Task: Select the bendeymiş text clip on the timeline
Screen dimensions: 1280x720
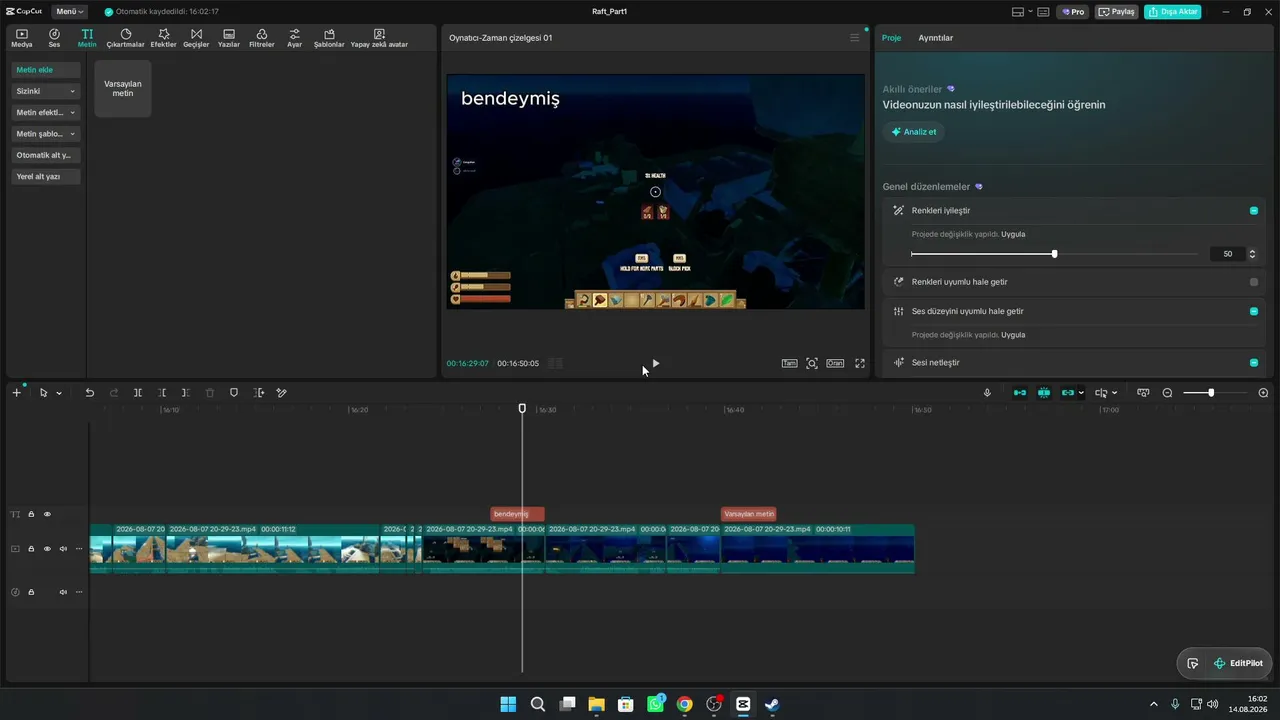Action: [517, 514]
